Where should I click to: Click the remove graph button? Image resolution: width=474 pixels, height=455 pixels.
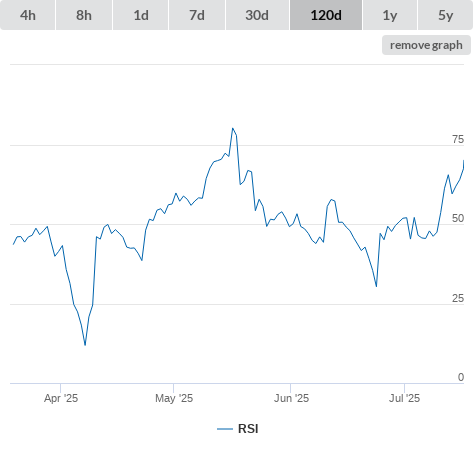[426, 45]
